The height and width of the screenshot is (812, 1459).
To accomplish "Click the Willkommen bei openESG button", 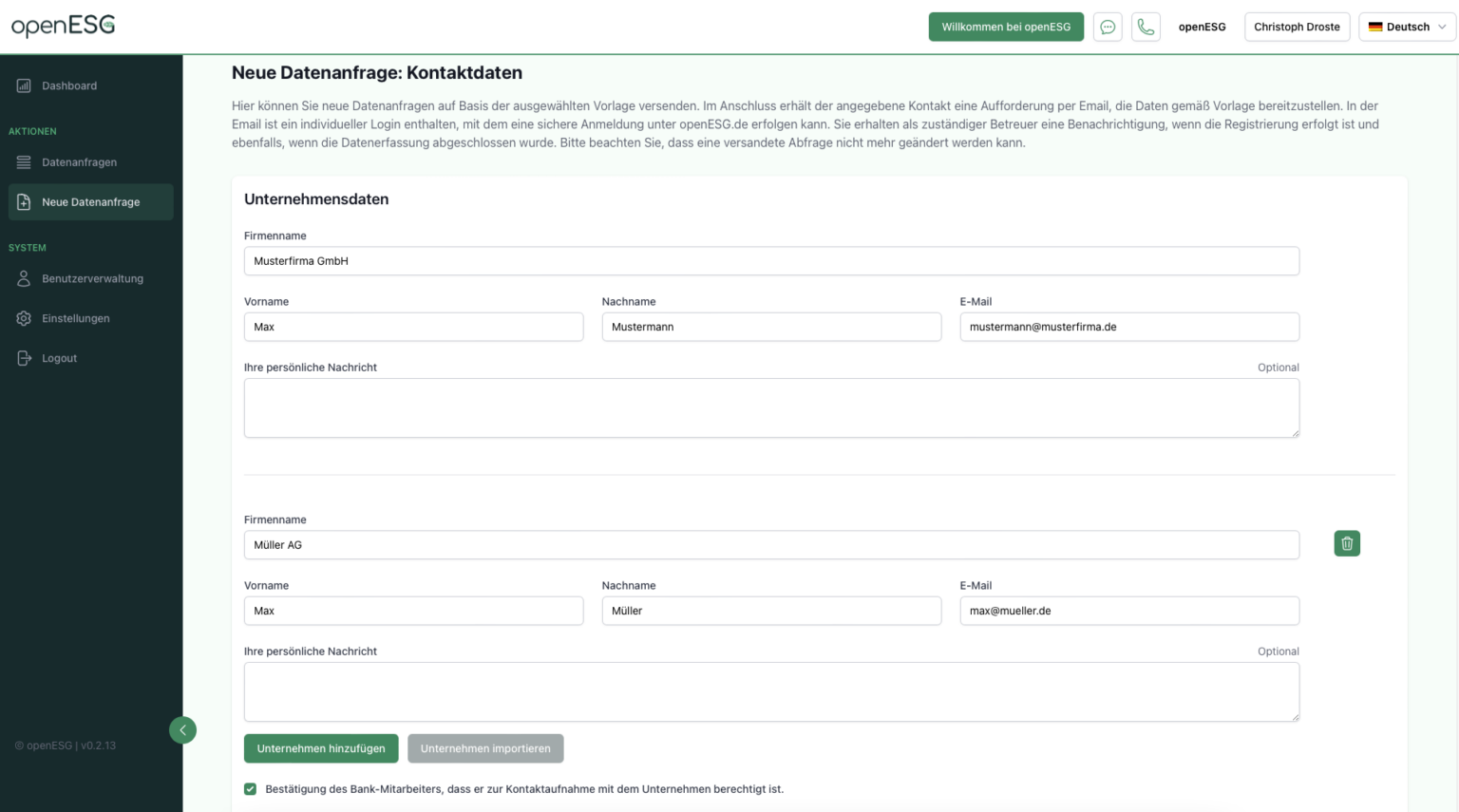I will (x=1006, y=27).
